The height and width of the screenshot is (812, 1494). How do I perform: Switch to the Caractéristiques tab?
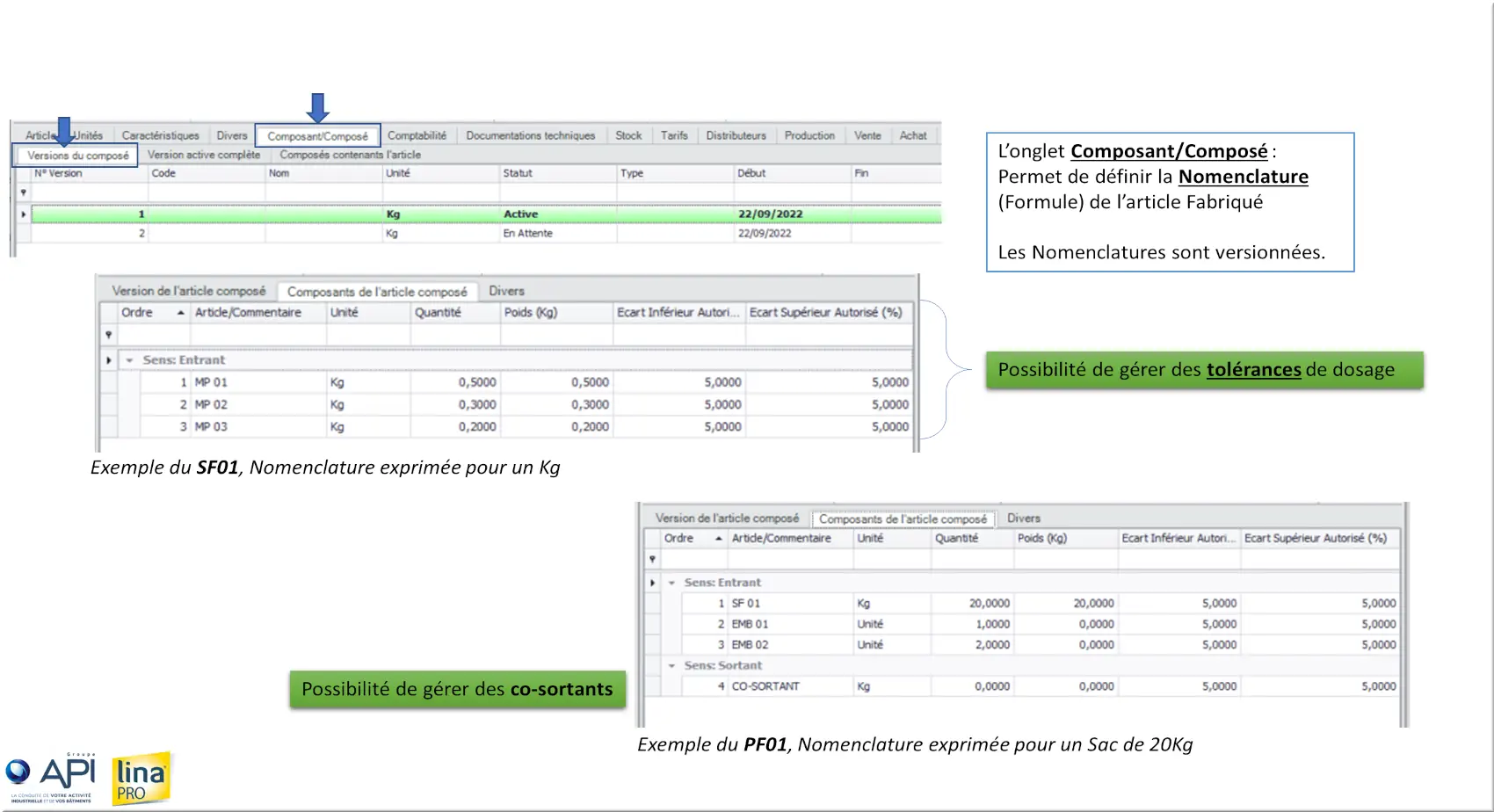coord(160,135)
